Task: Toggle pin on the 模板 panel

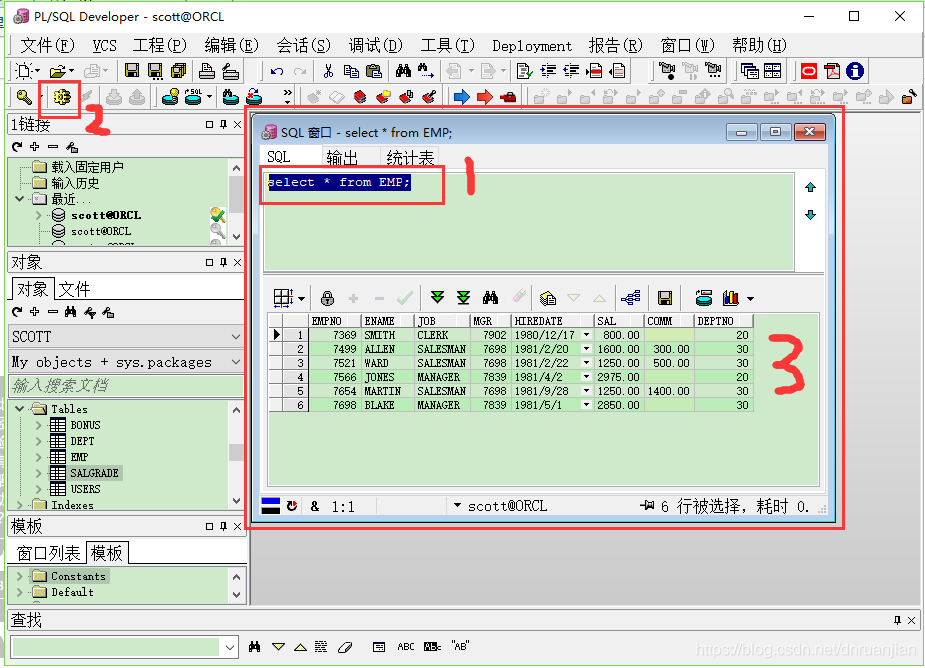Action: click(x=224, y=526)
